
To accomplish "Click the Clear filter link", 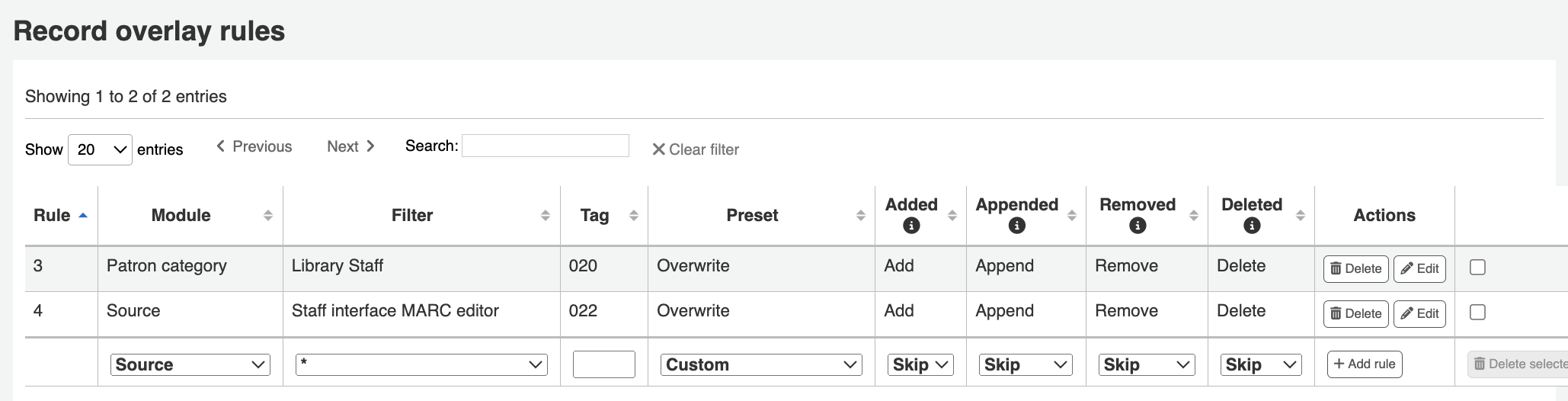I will coord(696,149).
